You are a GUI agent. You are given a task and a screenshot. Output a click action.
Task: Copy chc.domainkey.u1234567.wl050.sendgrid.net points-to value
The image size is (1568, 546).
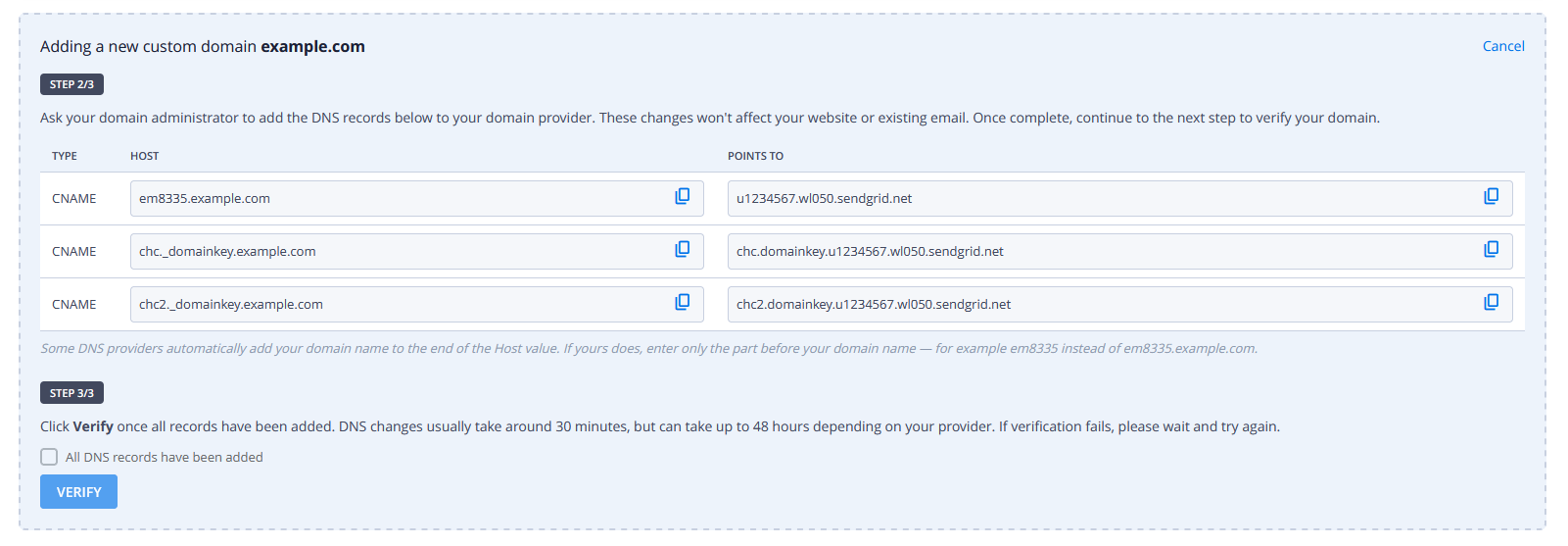pos(1492,249)
